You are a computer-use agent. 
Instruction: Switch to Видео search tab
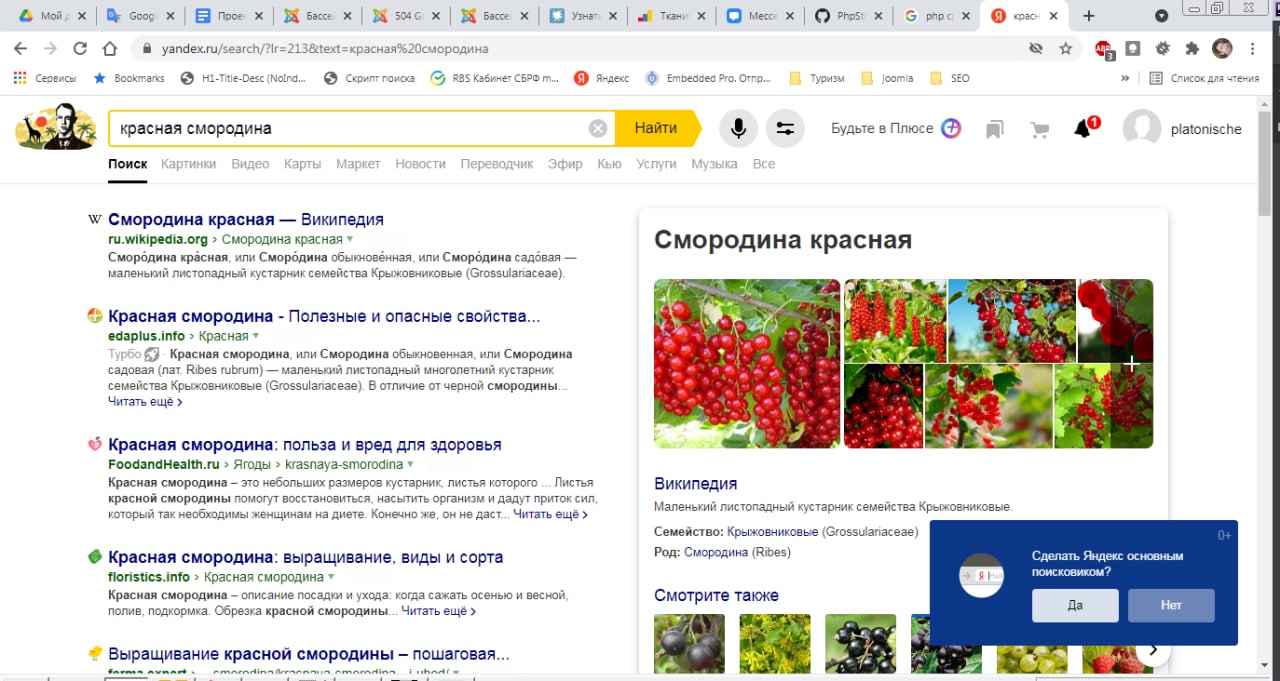pyautogui.click(x=250, y=164)
